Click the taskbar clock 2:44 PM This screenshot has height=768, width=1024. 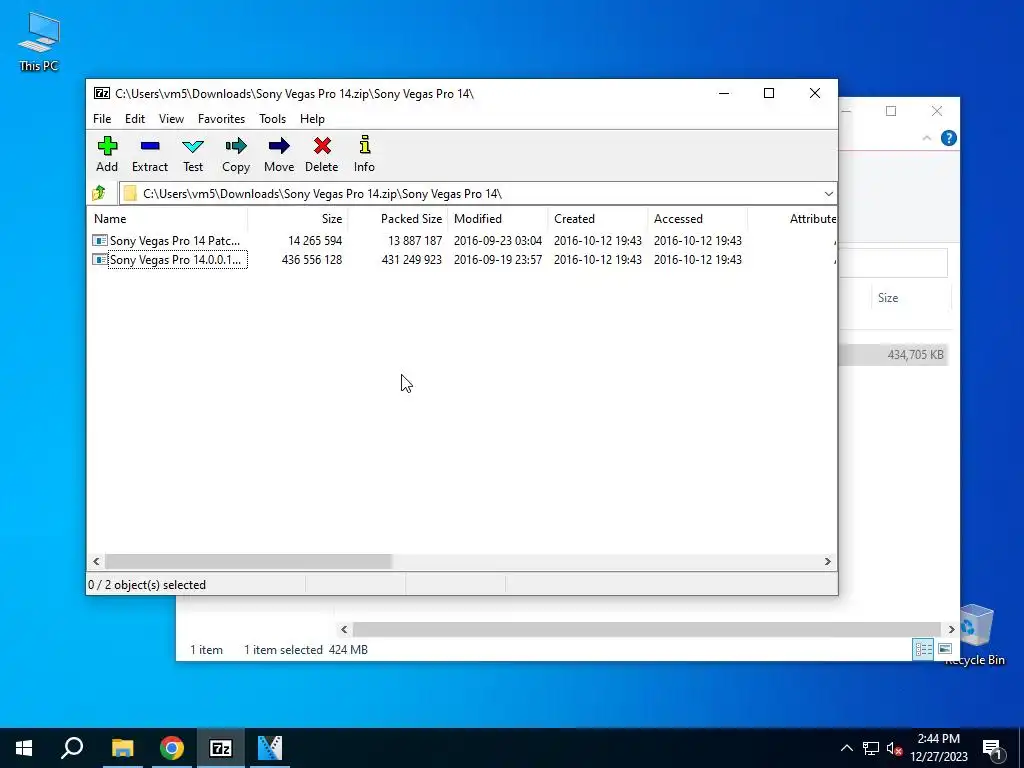click(938, 739)
